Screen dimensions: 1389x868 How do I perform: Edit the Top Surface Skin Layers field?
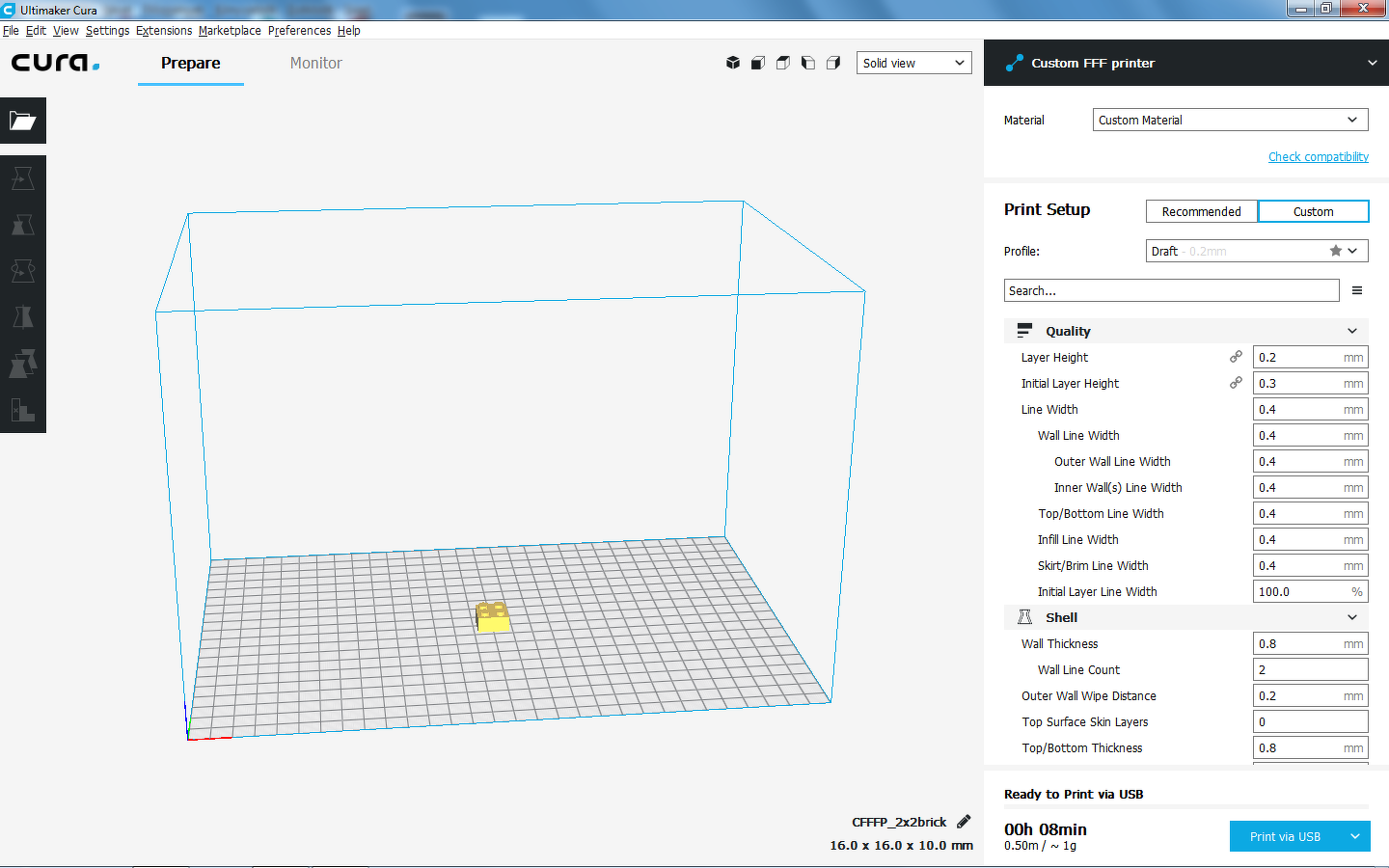coord(1310,721)
